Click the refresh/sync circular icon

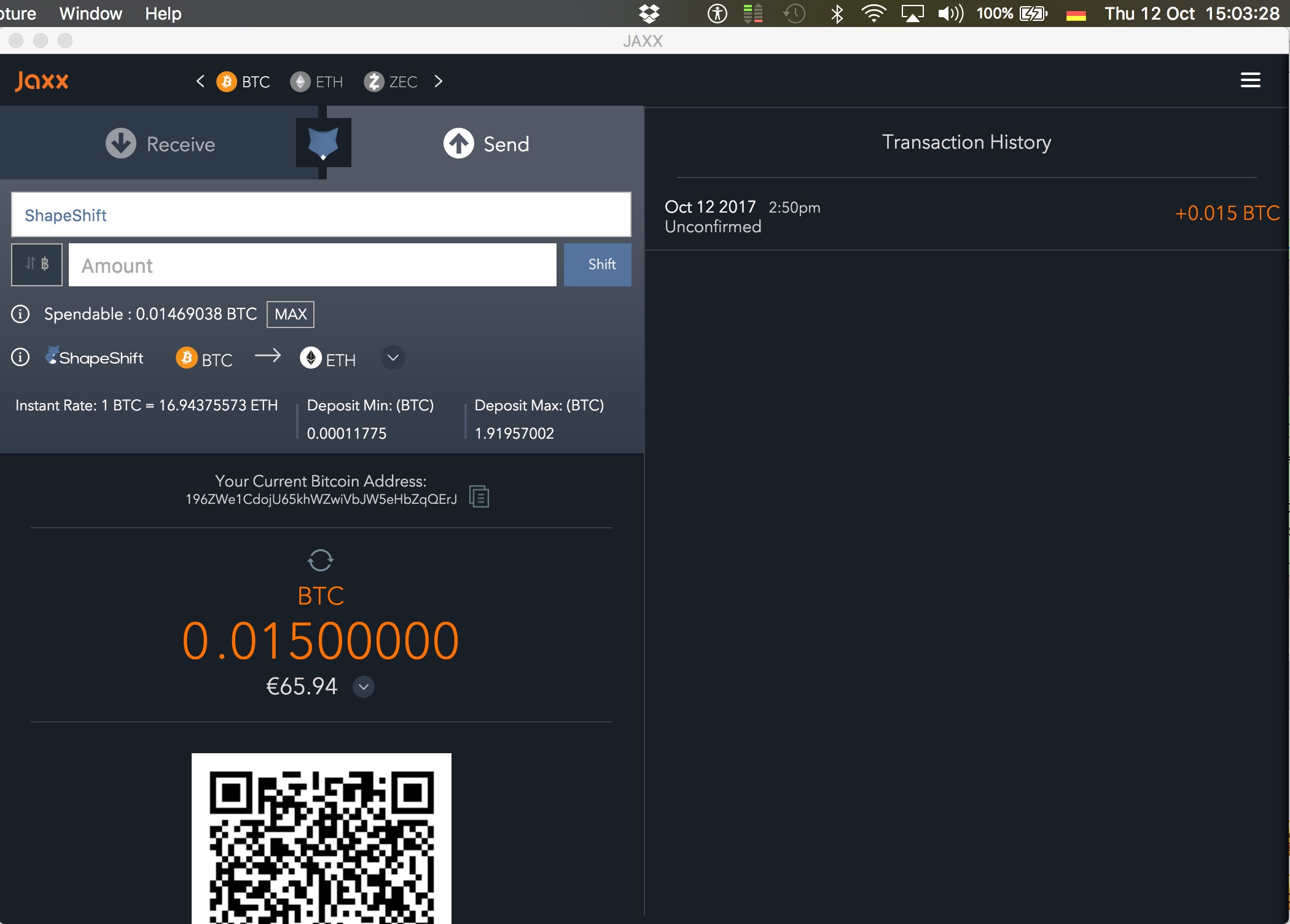[321, 558]
